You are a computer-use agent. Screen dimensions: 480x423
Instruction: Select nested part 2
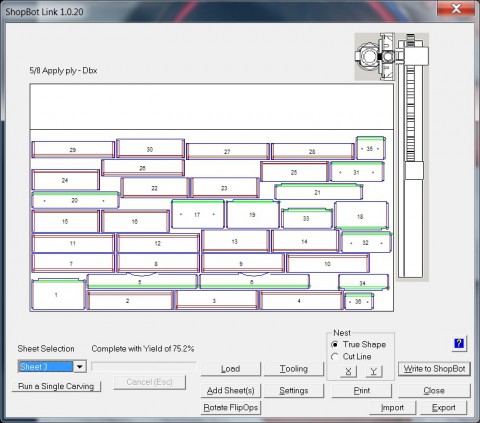(x=130, y=300)
